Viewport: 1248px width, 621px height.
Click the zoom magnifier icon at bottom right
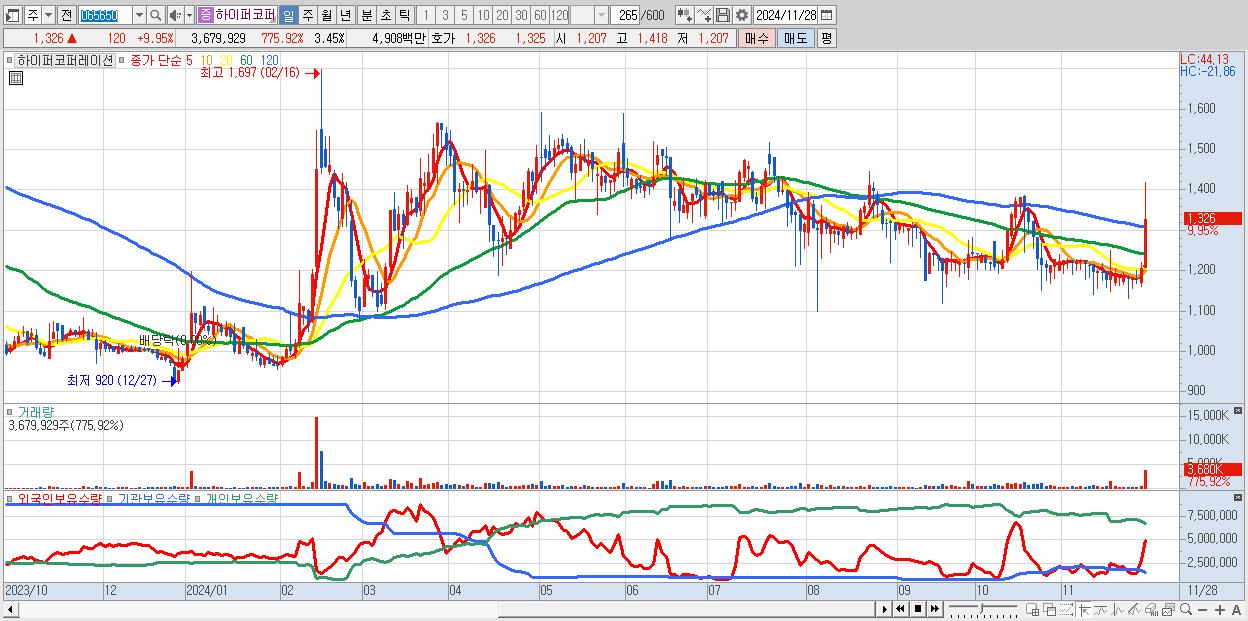pyautogui.click(x=1185, y=609)
